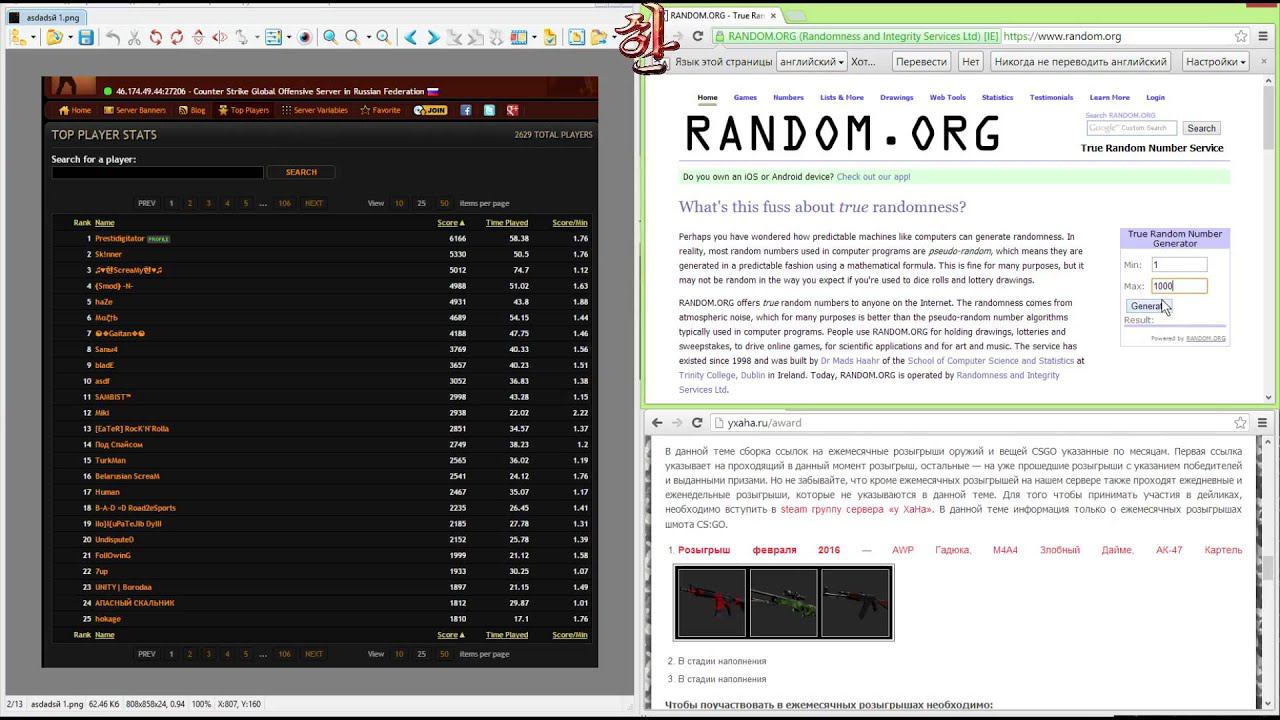
Task: Click the 'Нет' button in translate bar
Action: [x=971, y=62]
